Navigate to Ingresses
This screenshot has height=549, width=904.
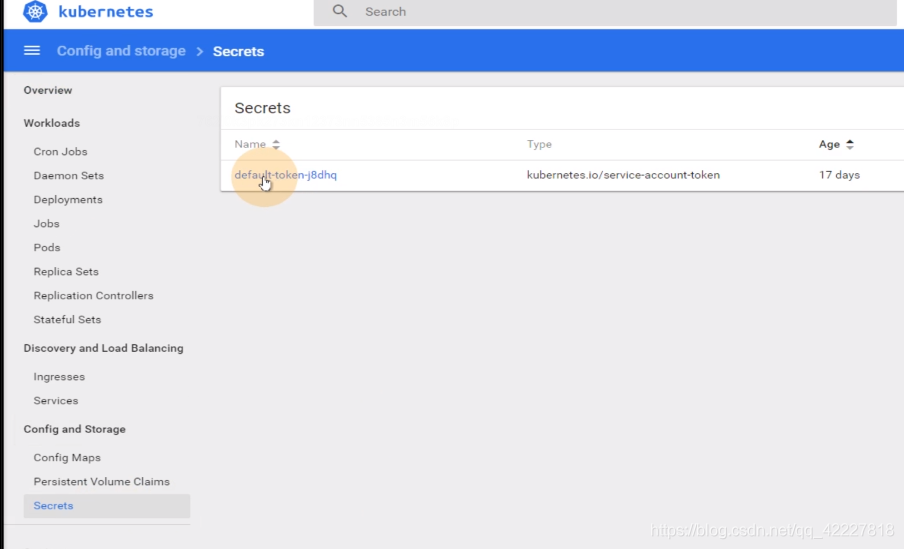click(x=59, y=377)
